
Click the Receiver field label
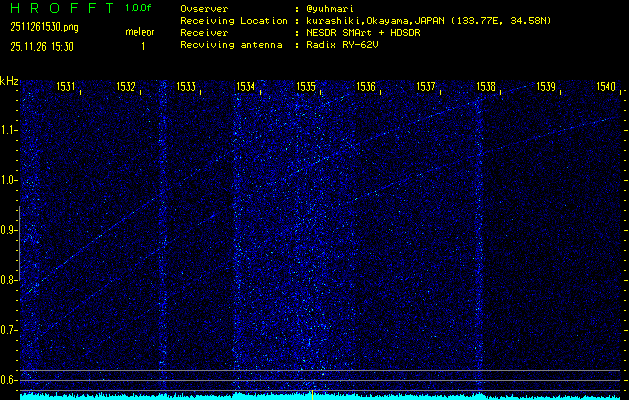click(204, 33)
